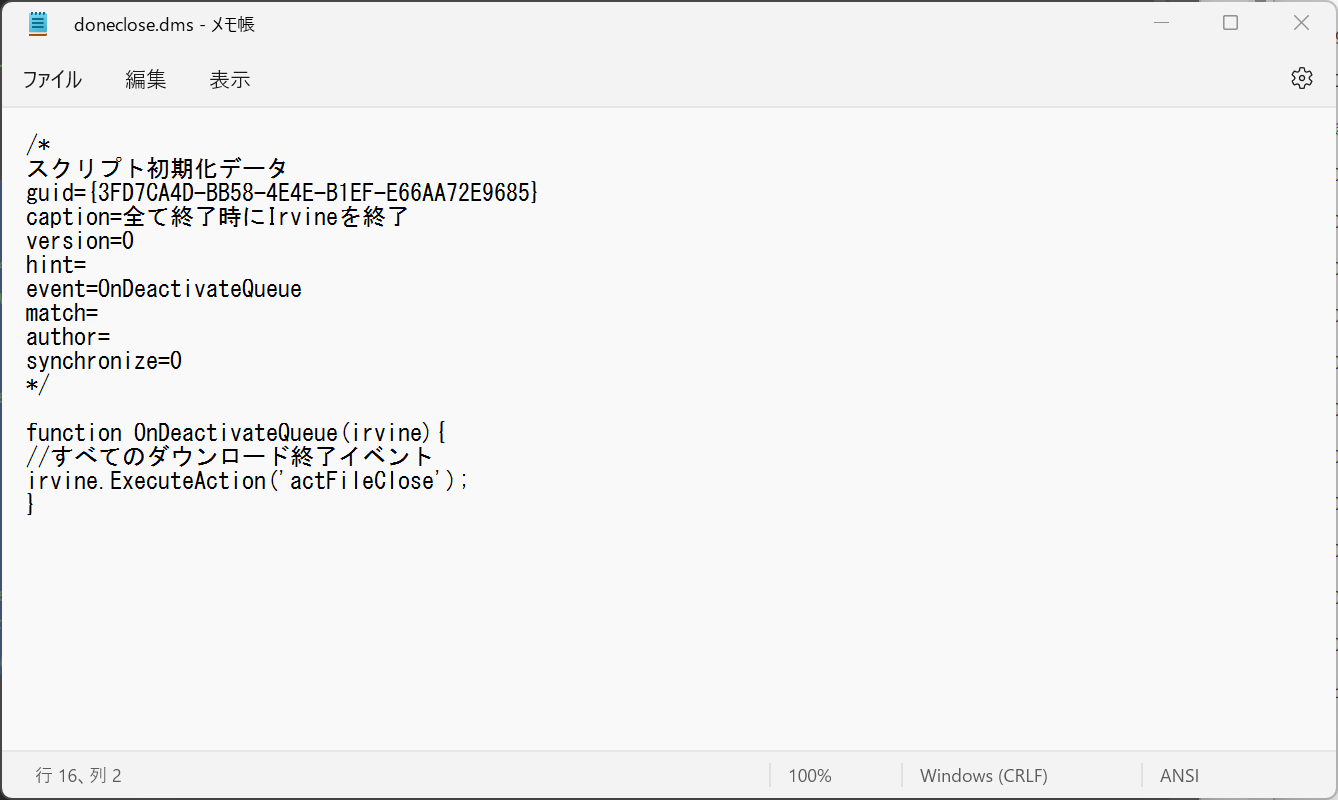Place cursor on the guid= line

click(x=282, y=193)
